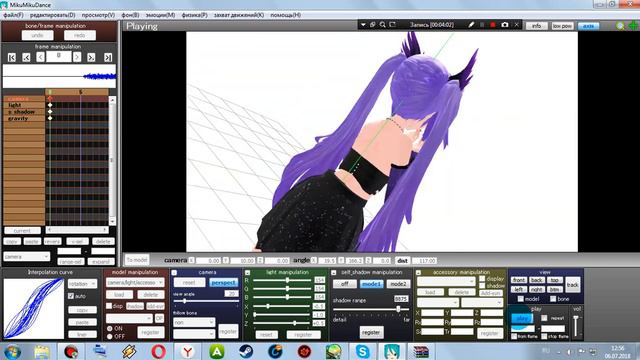The width and height of the screenshot is (640, 360).
Task: Open the WinRAR taskbar icon
Action: (421, 351)
